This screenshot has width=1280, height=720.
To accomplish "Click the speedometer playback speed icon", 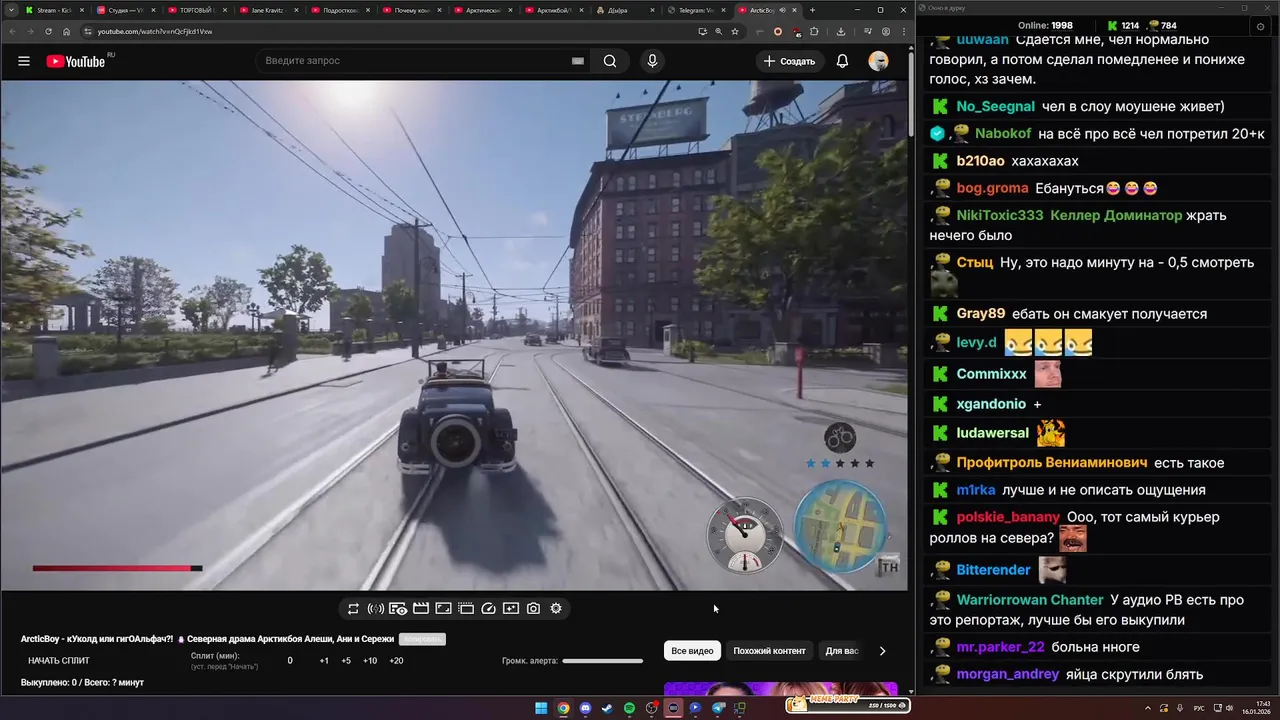I will [x=489, y=608].
